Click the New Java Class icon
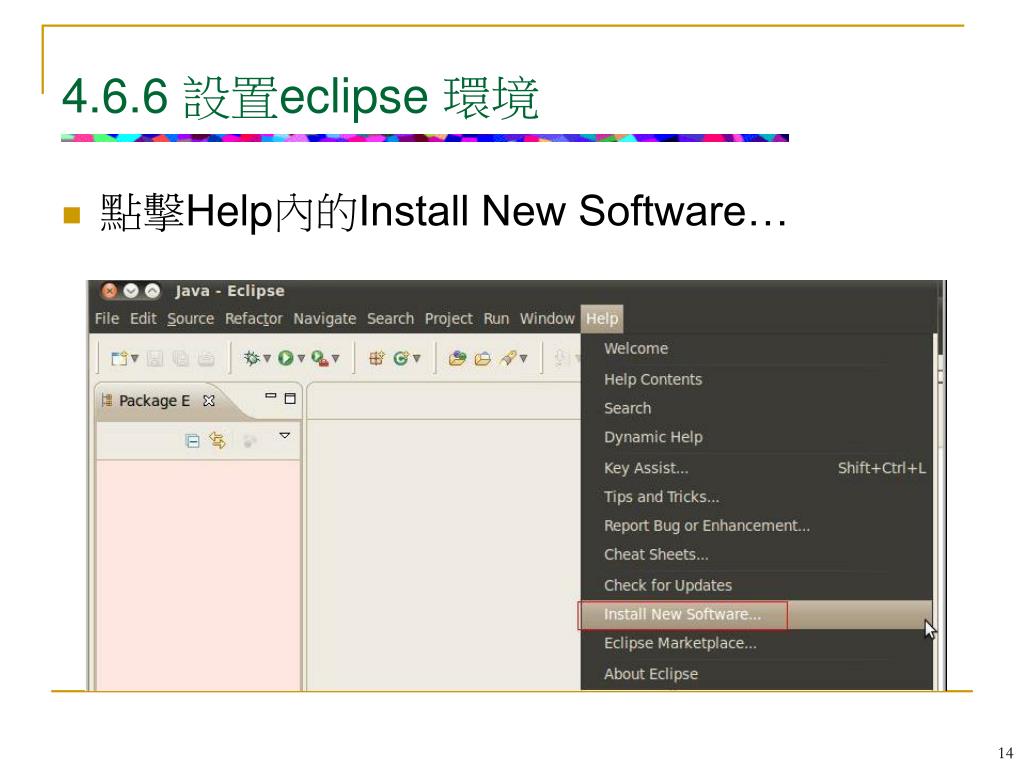 401,358
